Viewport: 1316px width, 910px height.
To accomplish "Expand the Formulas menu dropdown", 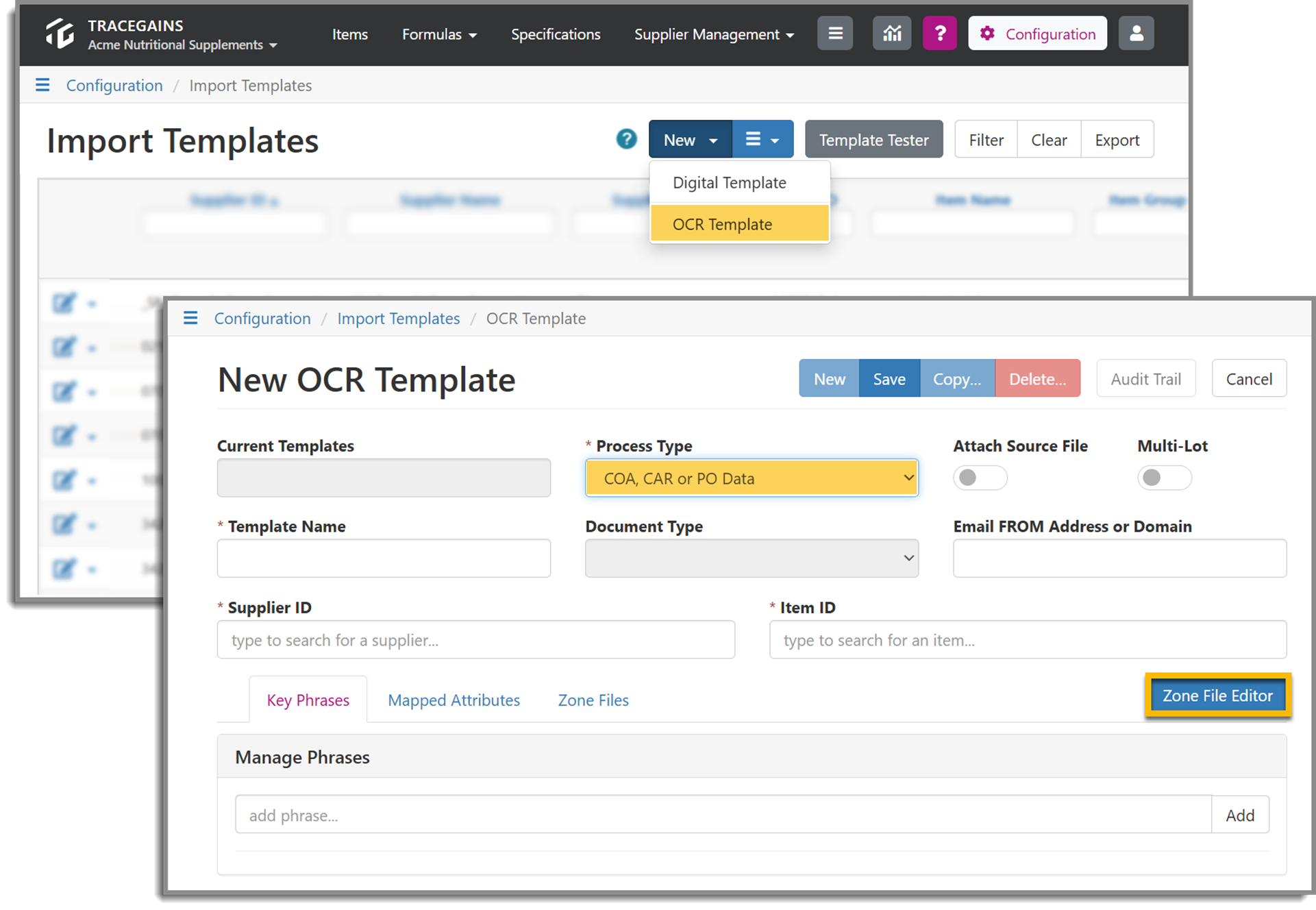I will click(x=439, y=34).
